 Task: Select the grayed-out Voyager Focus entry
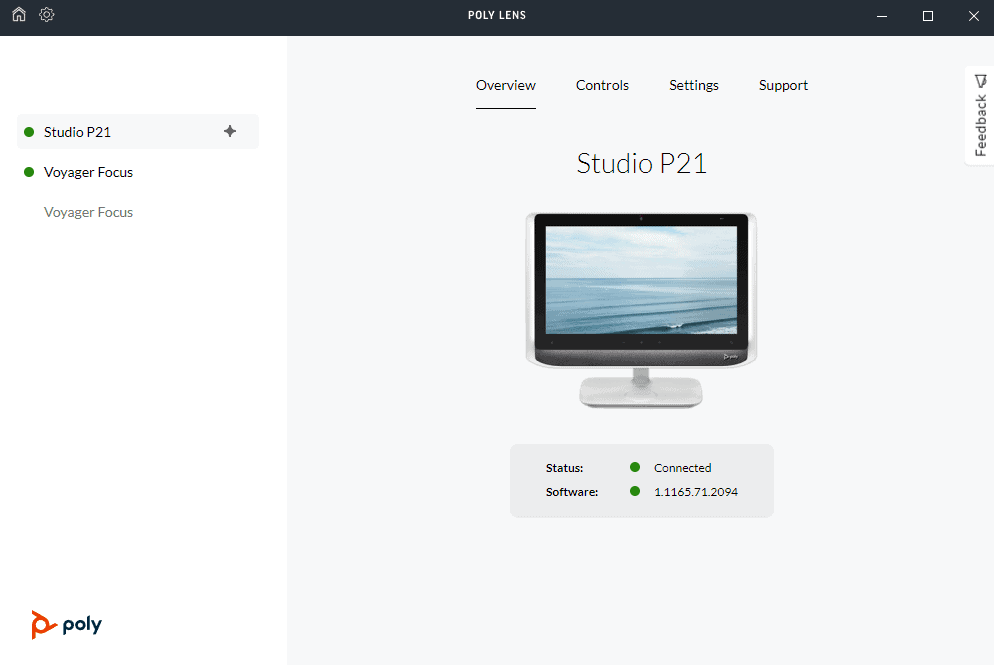click(x=88, y=212)
